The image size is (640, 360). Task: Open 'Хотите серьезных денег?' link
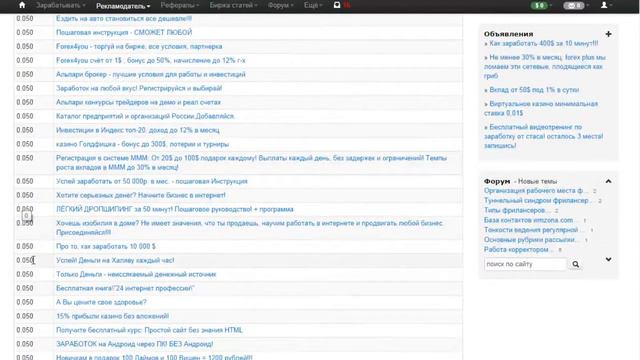coord(141,195)
